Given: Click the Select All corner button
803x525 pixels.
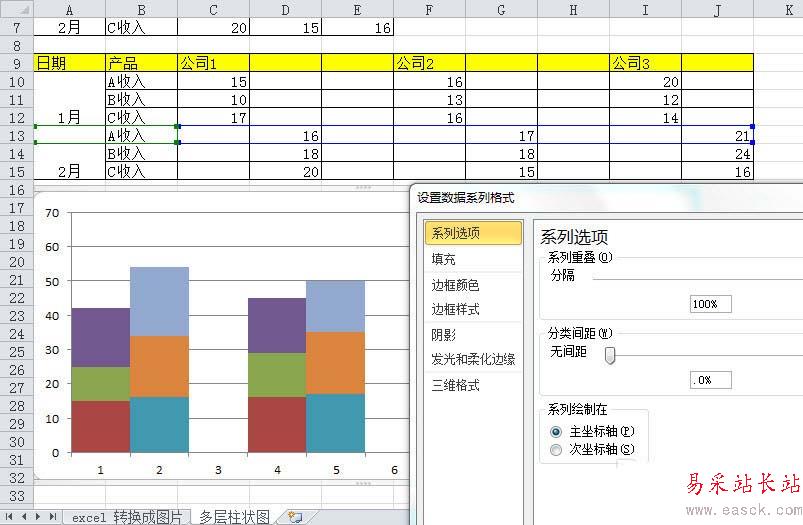Looking at the screenshot, I should click(x=16, y=9).
